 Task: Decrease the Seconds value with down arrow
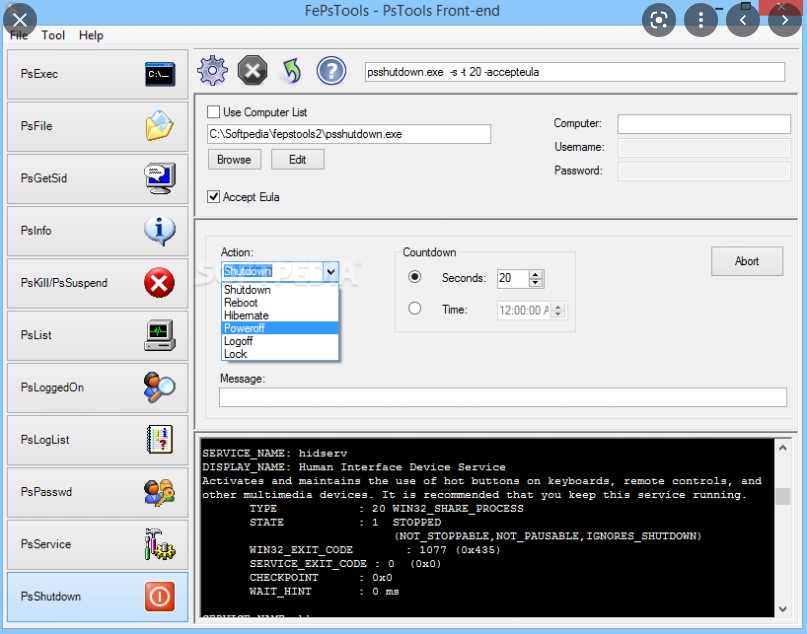536,283
